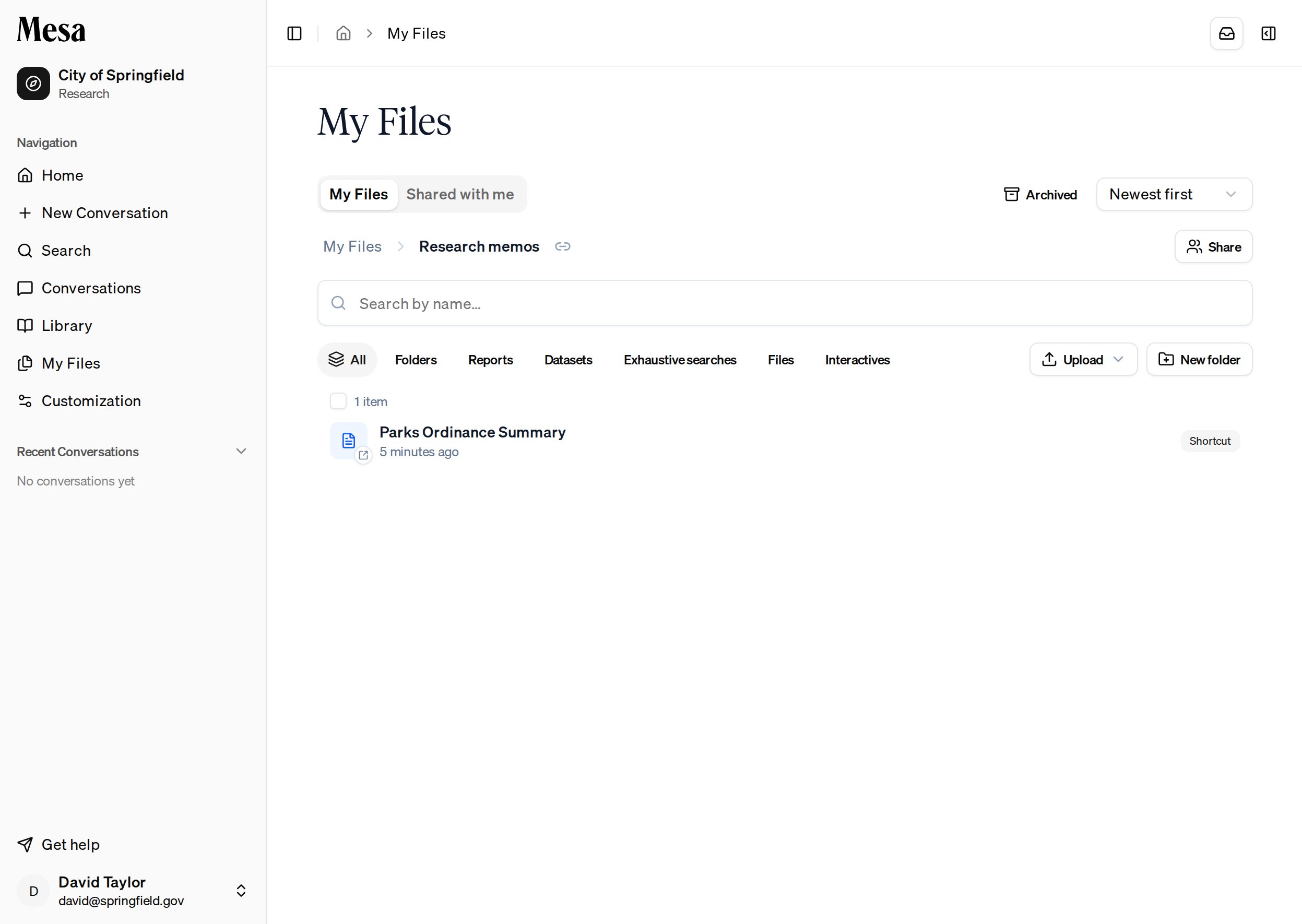Screen dimensions: 1302x924
Task: Filter by Exhaustive searches
Action: [680, 360]
